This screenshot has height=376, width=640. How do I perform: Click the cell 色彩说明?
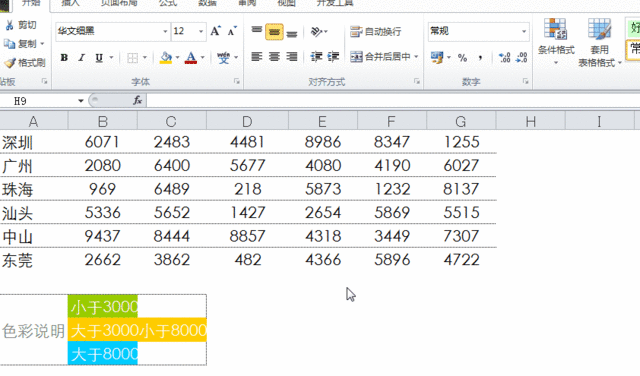pos(34,330)
